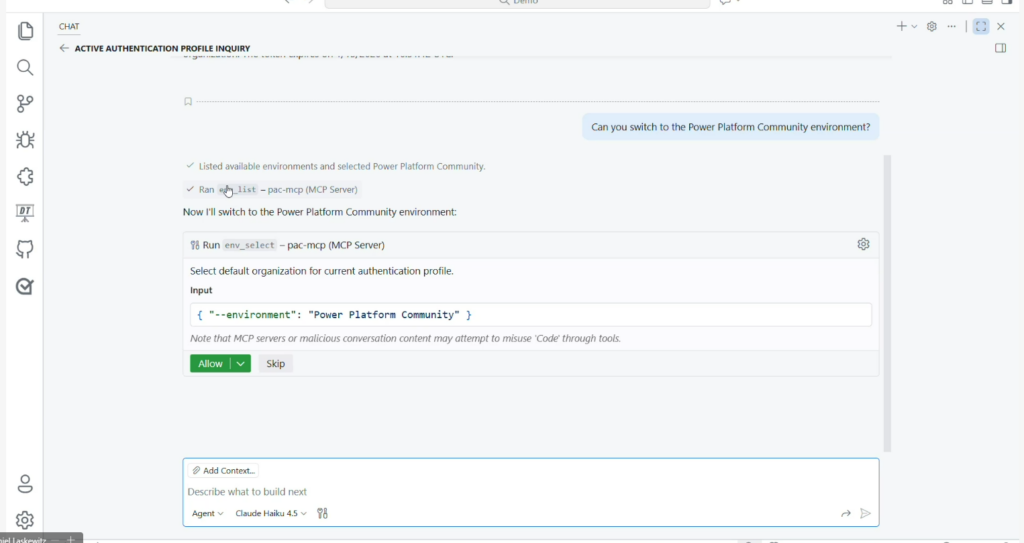Screen dimensions: 1024x543
Task: Open the Extensions view
Action: pyautogui.click(x=25, y=176)
